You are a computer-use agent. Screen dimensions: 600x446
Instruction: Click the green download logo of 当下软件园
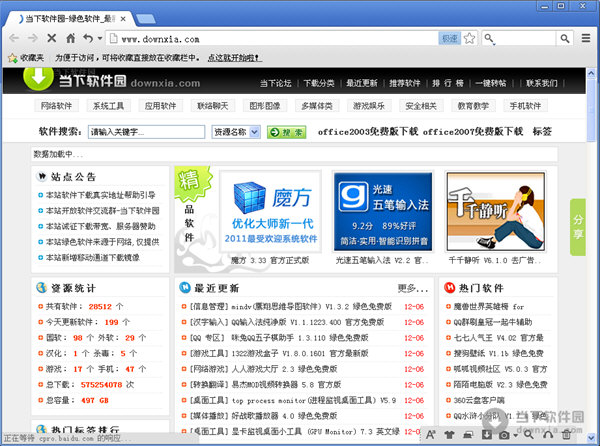click(38, 78)
